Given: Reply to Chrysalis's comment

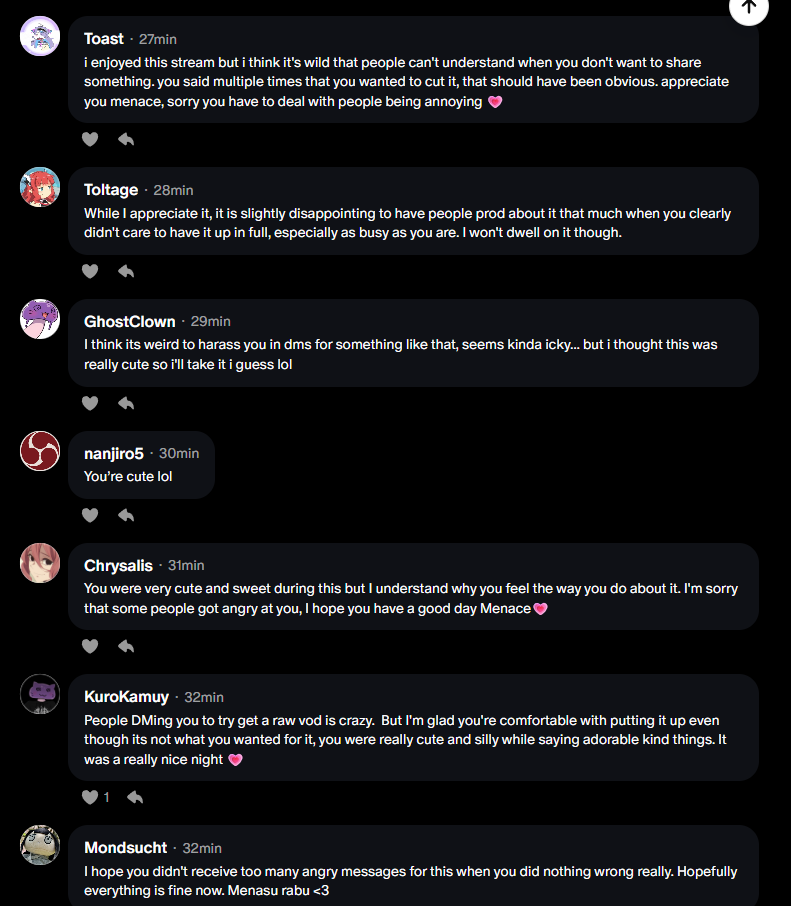Looking at the screenshot, I should click(x=126, y=646).
